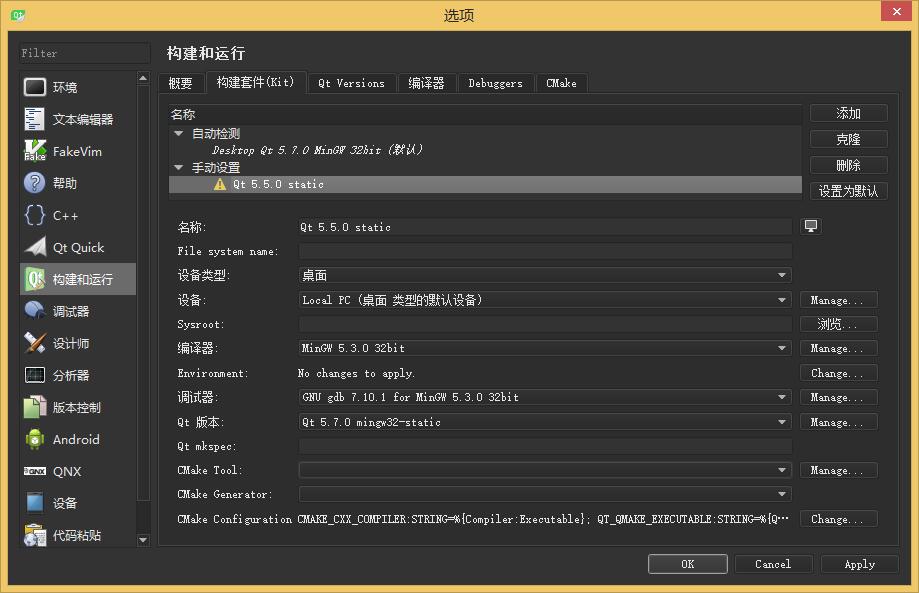Open the FakeVim settings icon
This screenshot has width=919, height=593.
pos(35,151)
